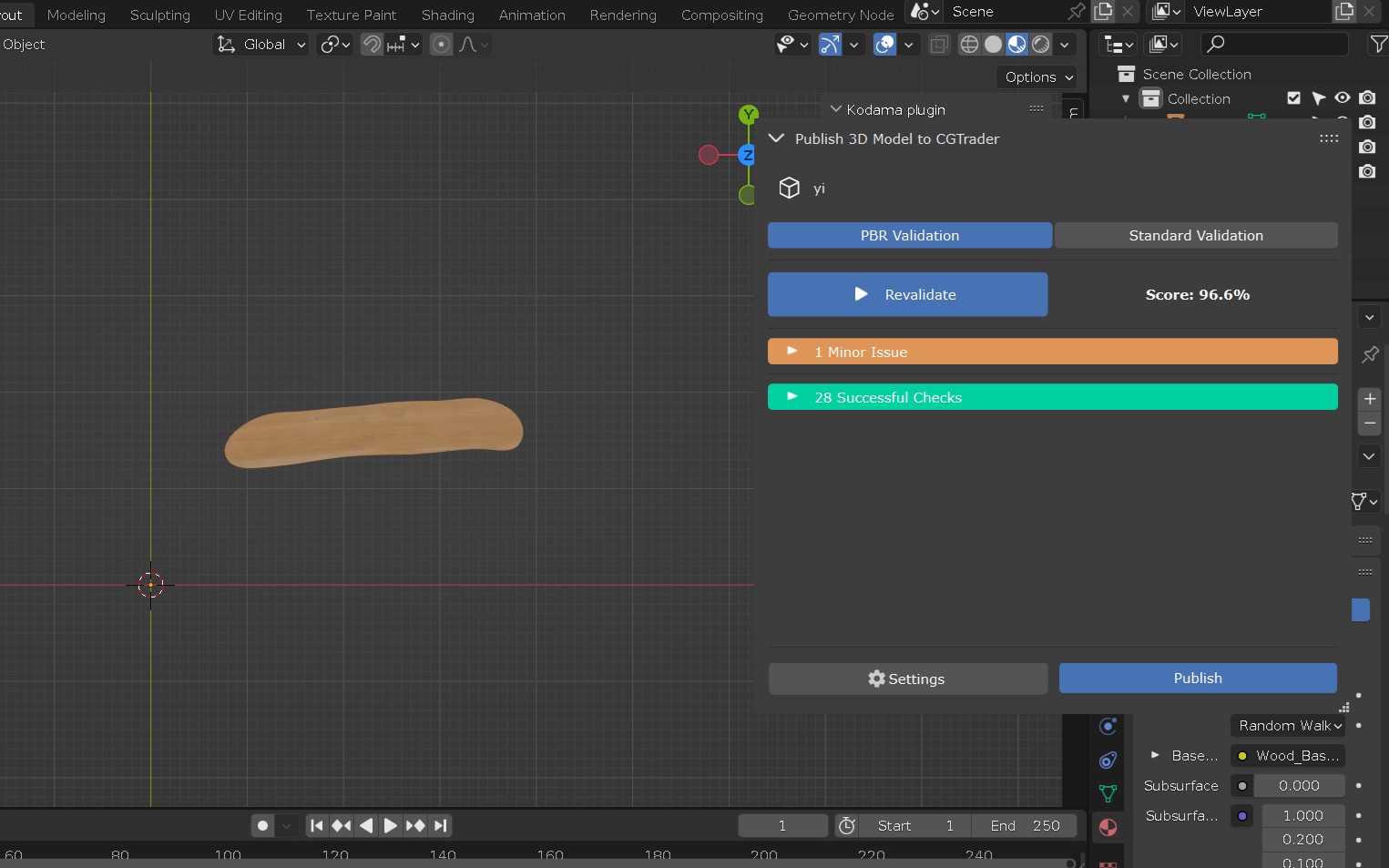Open the Global transform orientation dropdown
Screen dimensions: 1389x868
(x=260, y=45)
